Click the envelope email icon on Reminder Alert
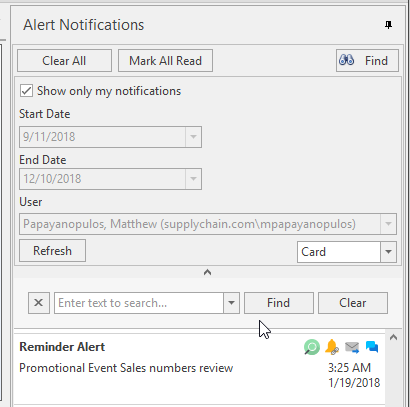Screen dimensions: 410x407 point(352,347)
